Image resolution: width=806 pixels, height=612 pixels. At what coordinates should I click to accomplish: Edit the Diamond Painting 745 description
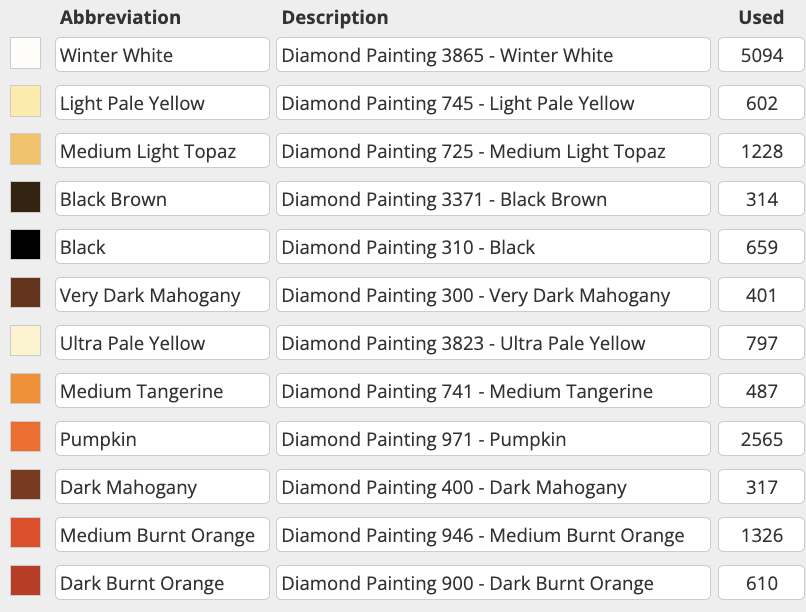pyautogui.click(x=493, y=103)
